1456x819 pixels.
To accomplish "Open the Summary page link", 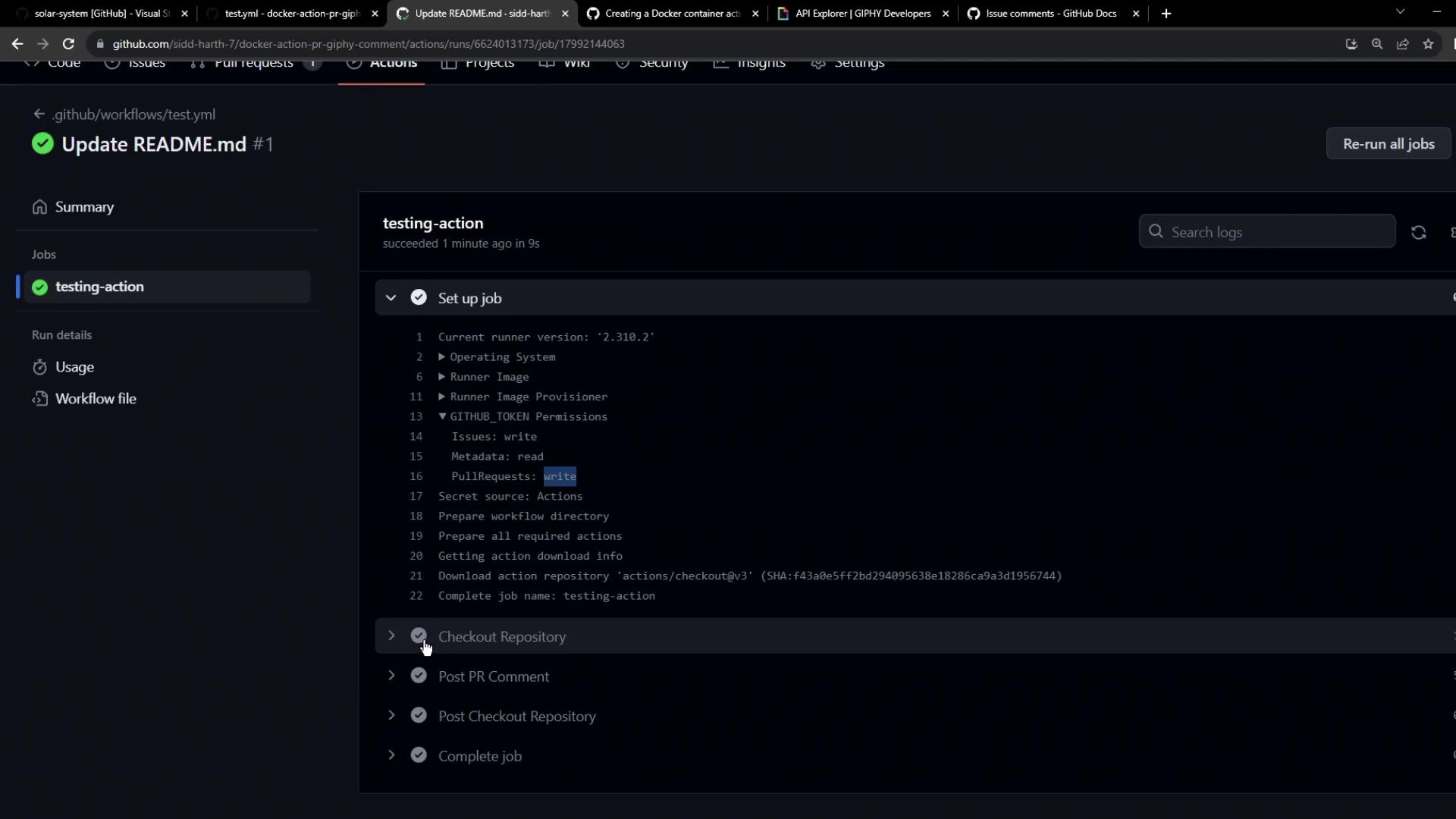I will (x=84, y=207).
